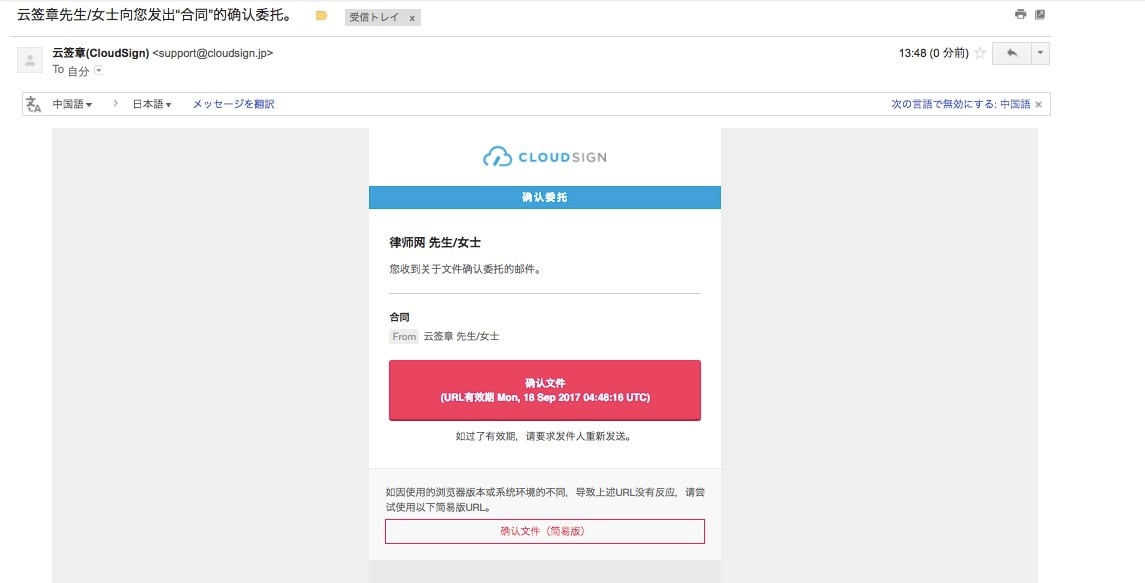Open the 日本語 target language dropdown
Image resolution: width=1145 pixels, height=583 pixels.
click(x=152, y=104)
